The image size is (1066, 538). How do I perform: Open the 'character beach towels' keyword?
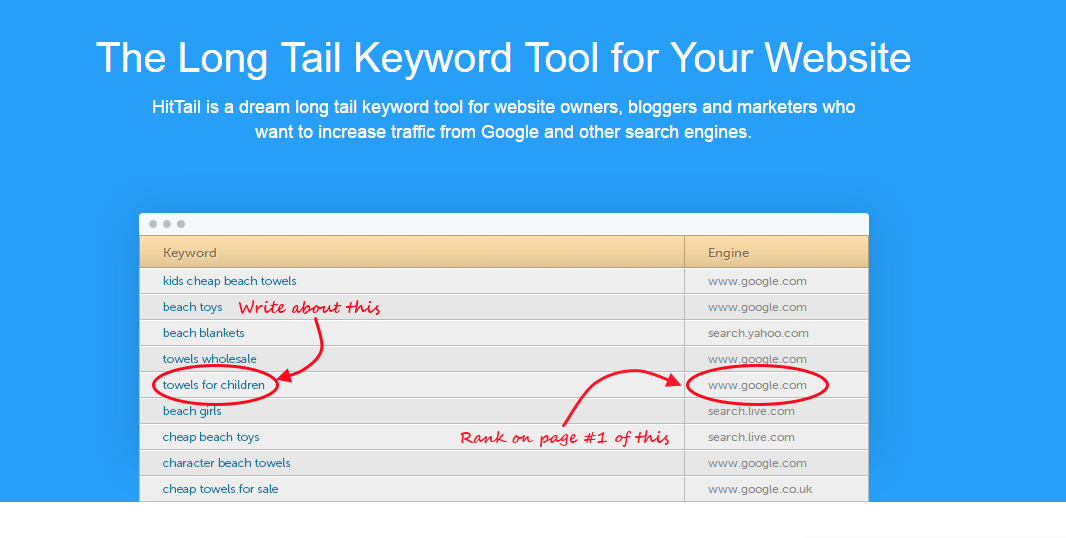pyautogui.click(x=226, y=463)
